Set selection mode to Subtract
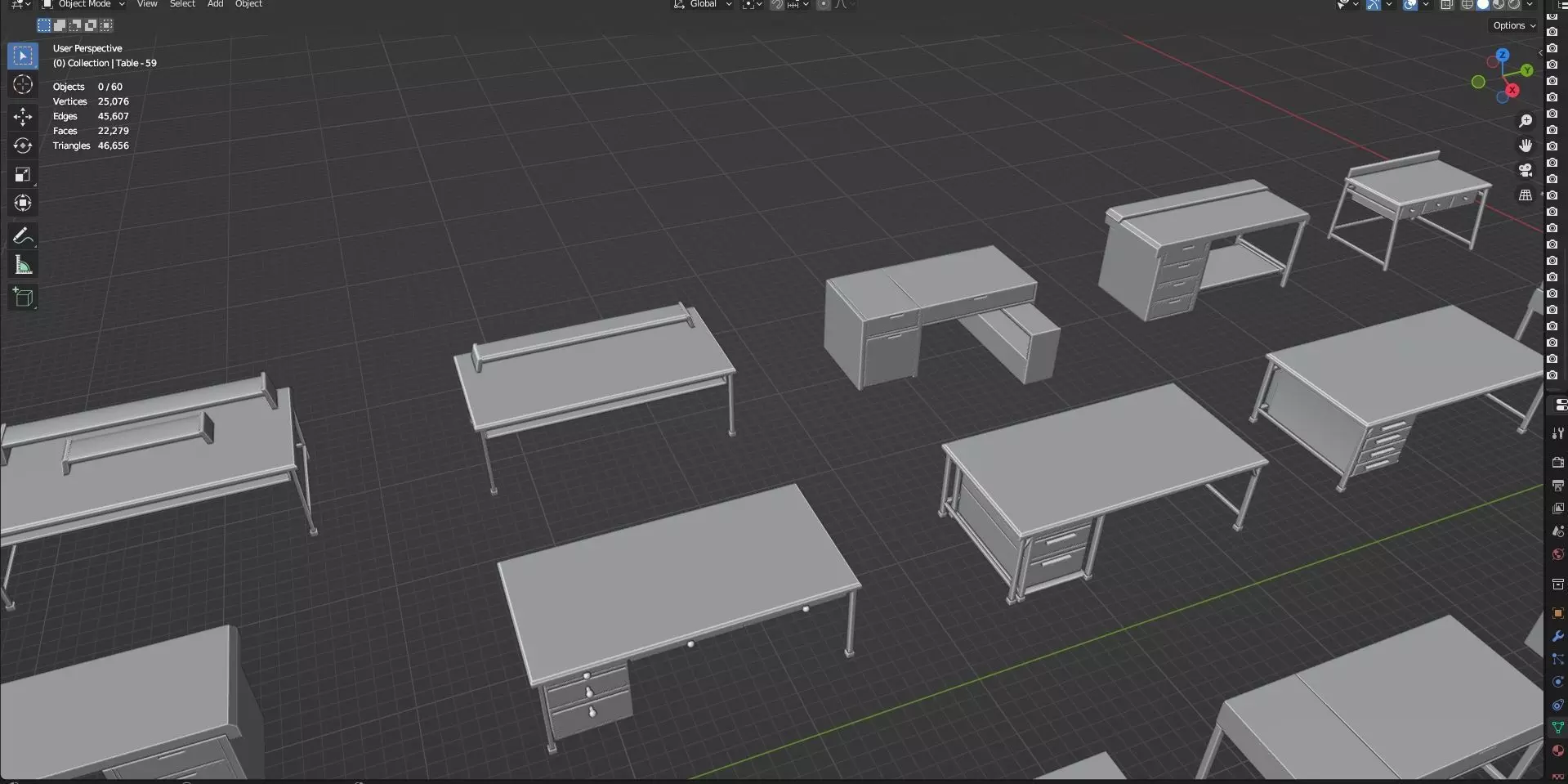 75,25
